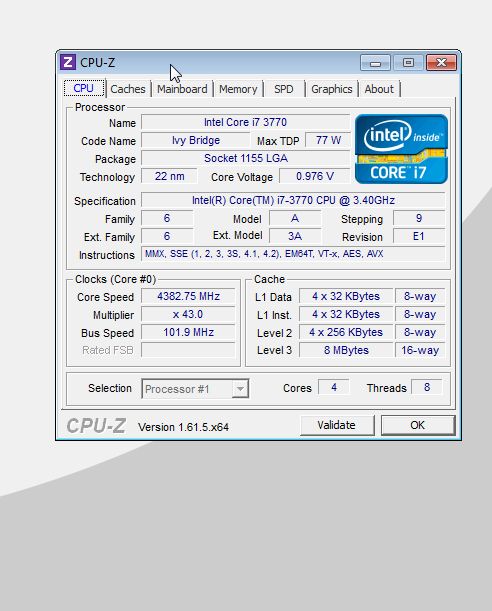Click the Stepping value 9
This screenshot has width=492, height=611.
click(x=419, y=218)
